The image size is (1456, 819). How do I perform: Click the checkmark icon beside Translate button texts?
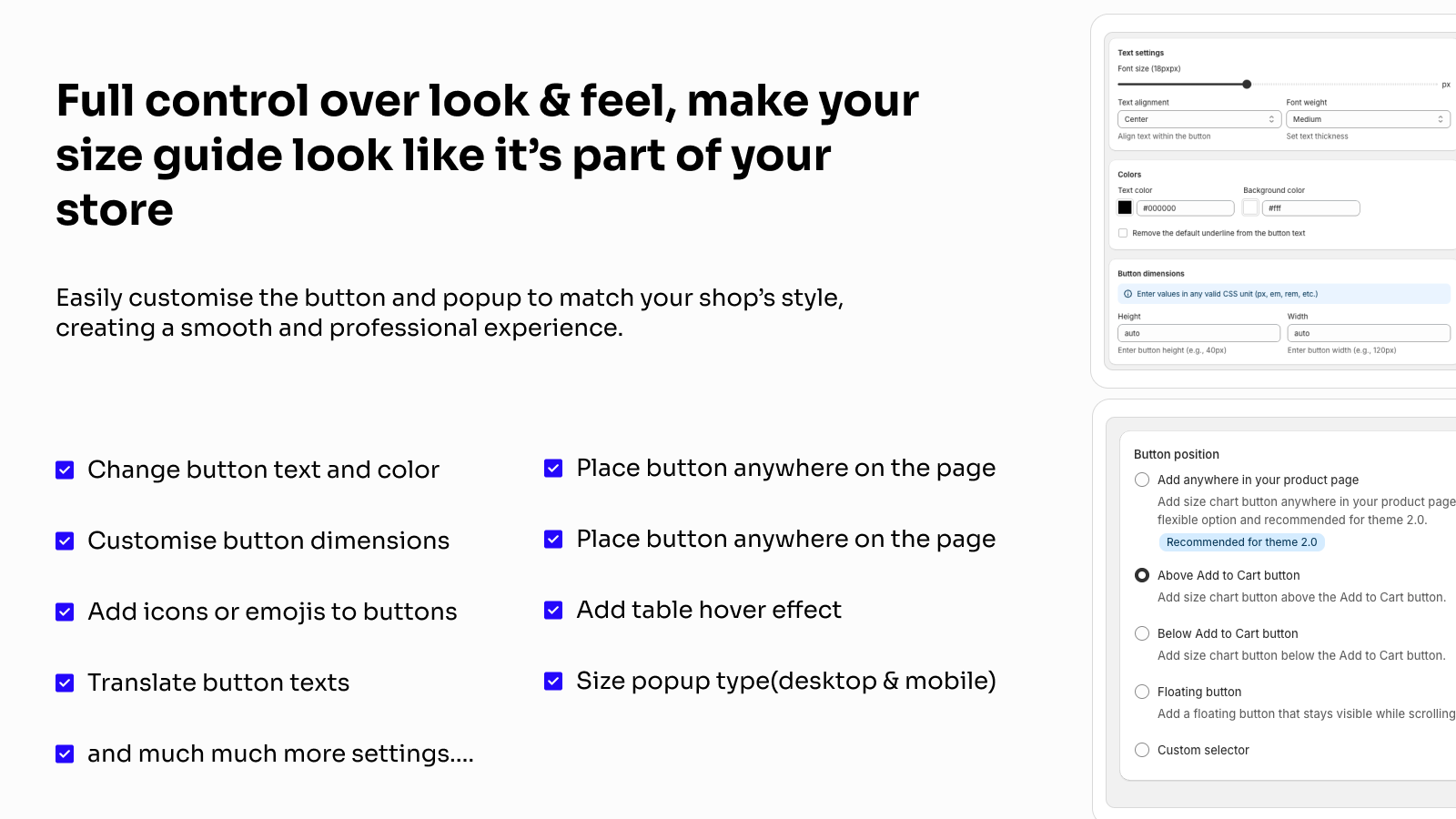65,683
